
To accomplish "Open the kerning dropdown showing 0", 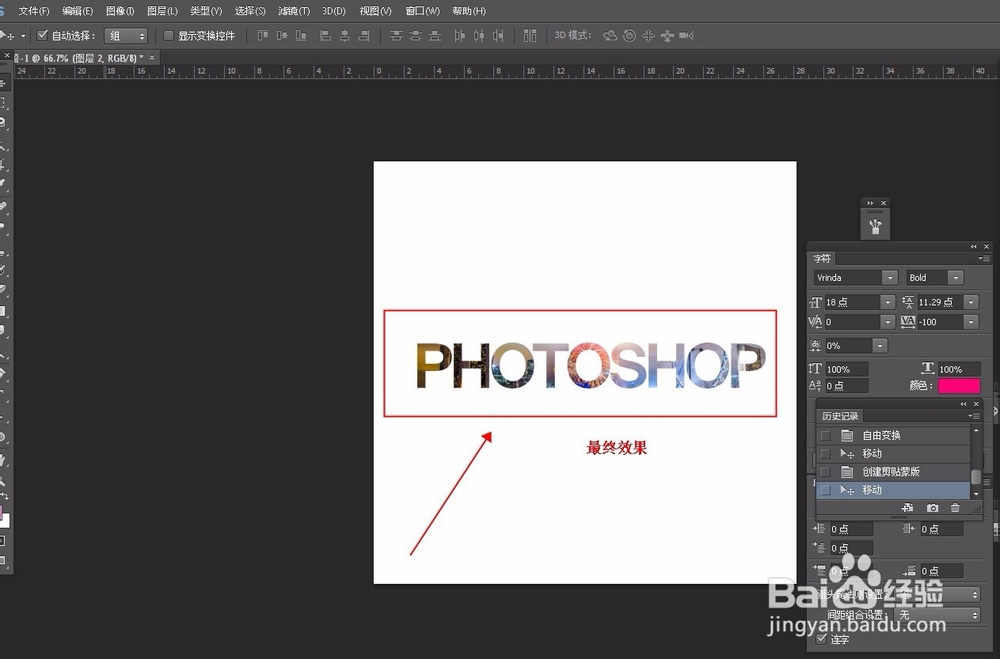I will click(x=887, y=322).
